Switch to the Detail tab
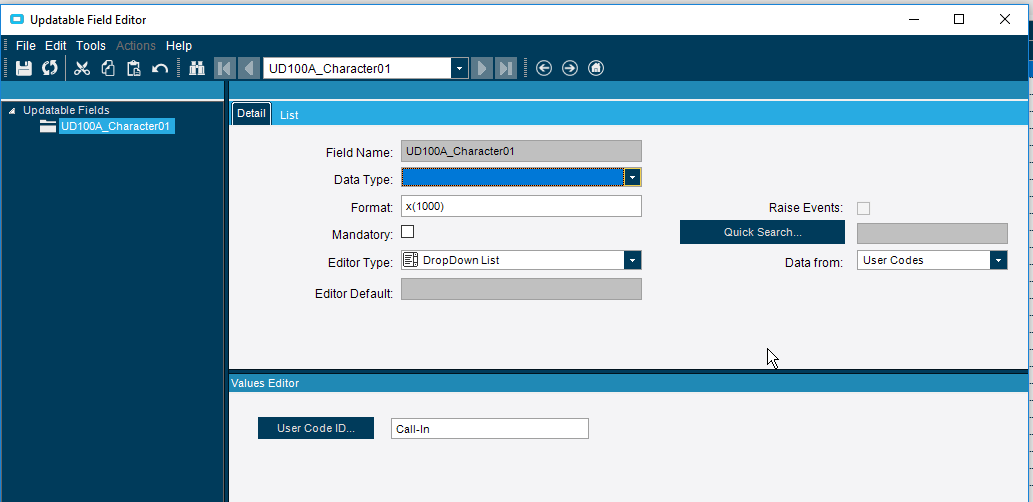Screen dimensions: 1033x502 point(251,113)
